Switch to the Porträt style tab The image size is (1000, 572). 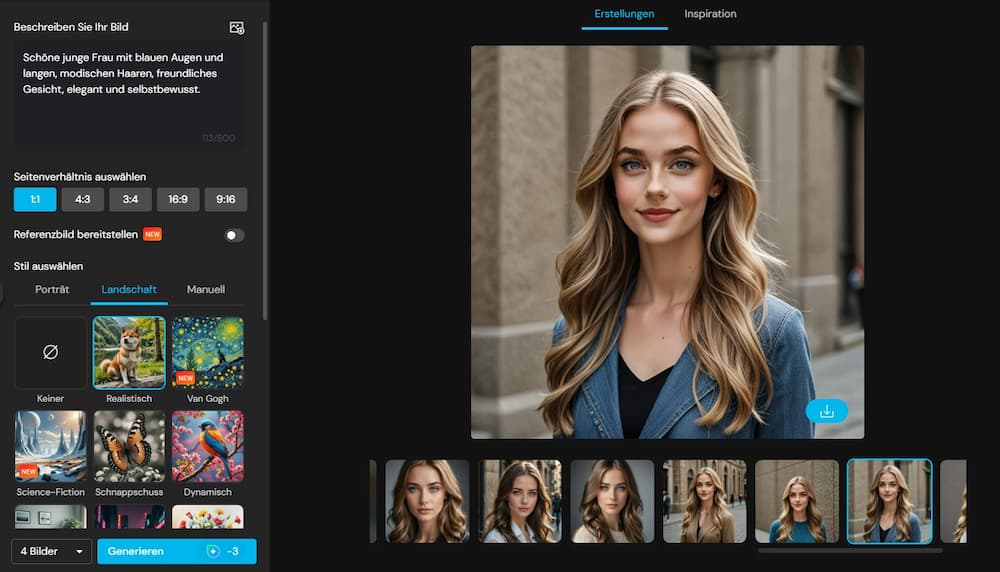(52, 290)
